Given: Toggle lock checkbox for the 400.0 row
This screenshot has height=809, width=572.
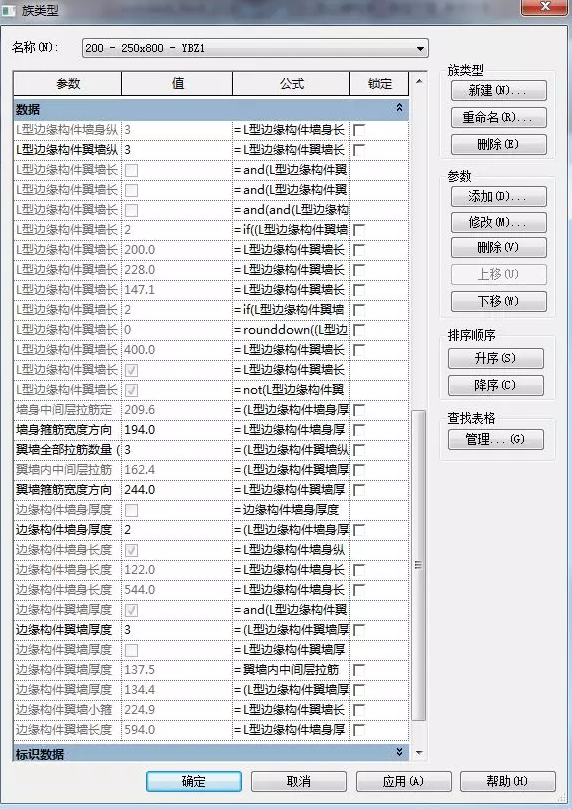Looking at the screenshot, I should (359, 350).
